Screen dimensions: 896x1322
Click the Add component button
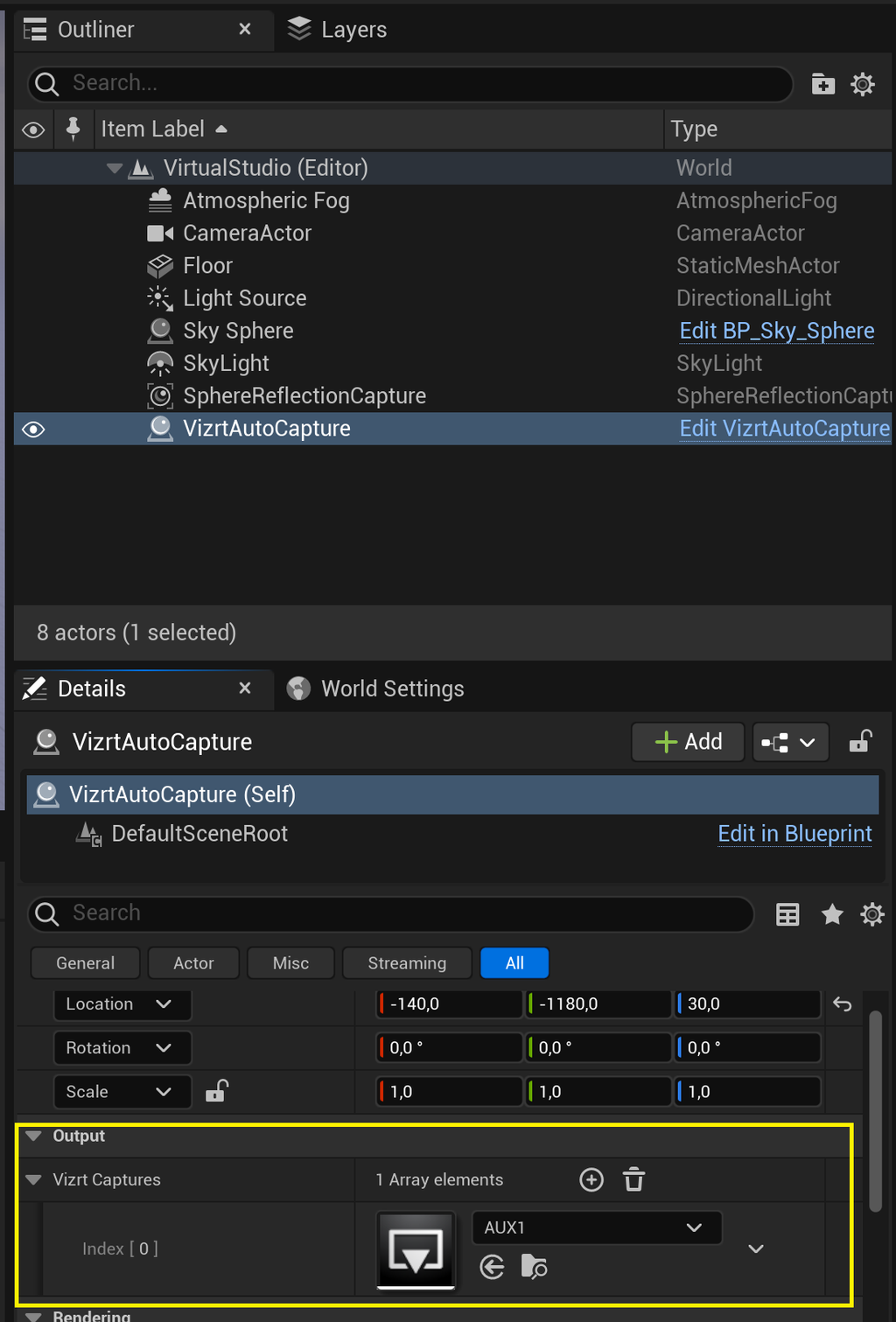(688, 742)
